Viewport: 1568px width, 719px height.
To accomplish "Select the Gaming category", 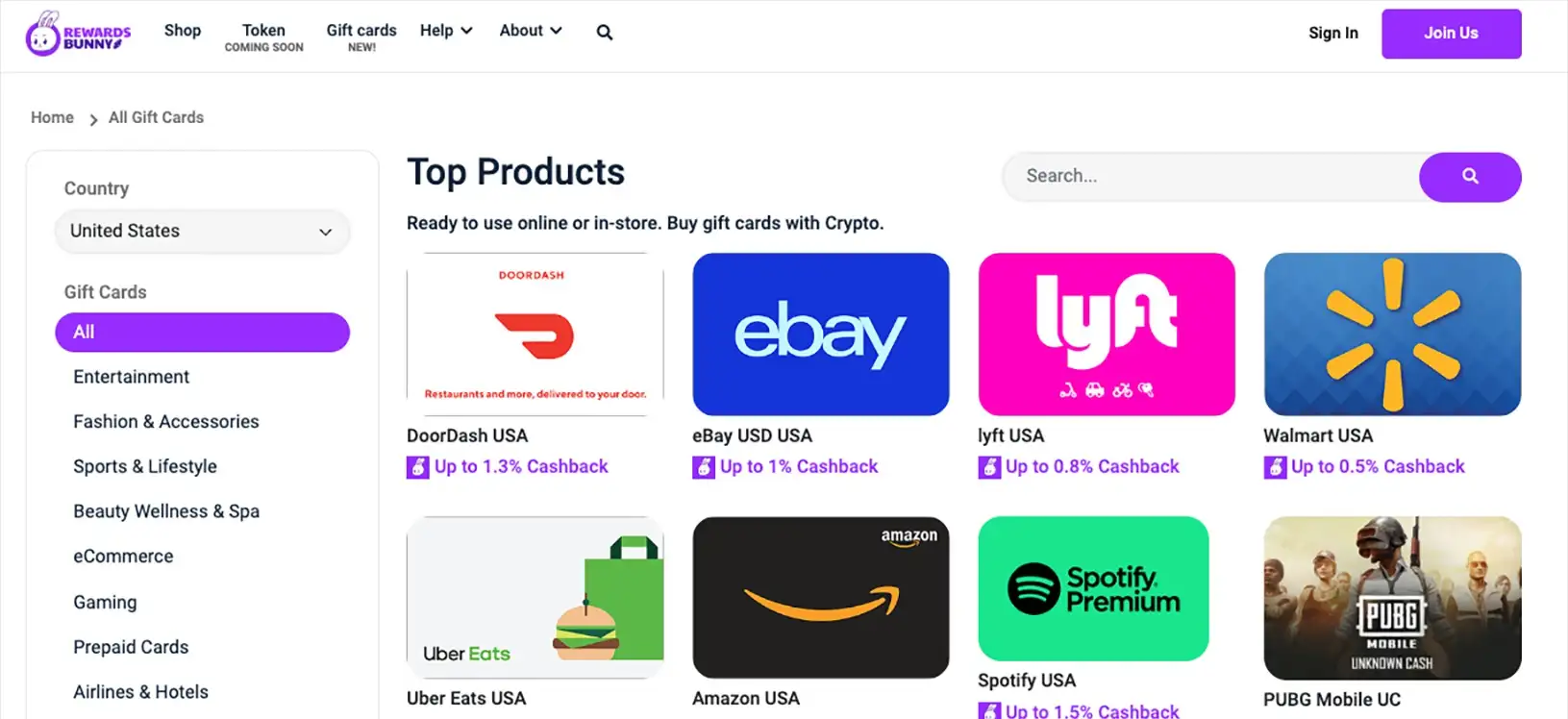I will tap(105, 602).
